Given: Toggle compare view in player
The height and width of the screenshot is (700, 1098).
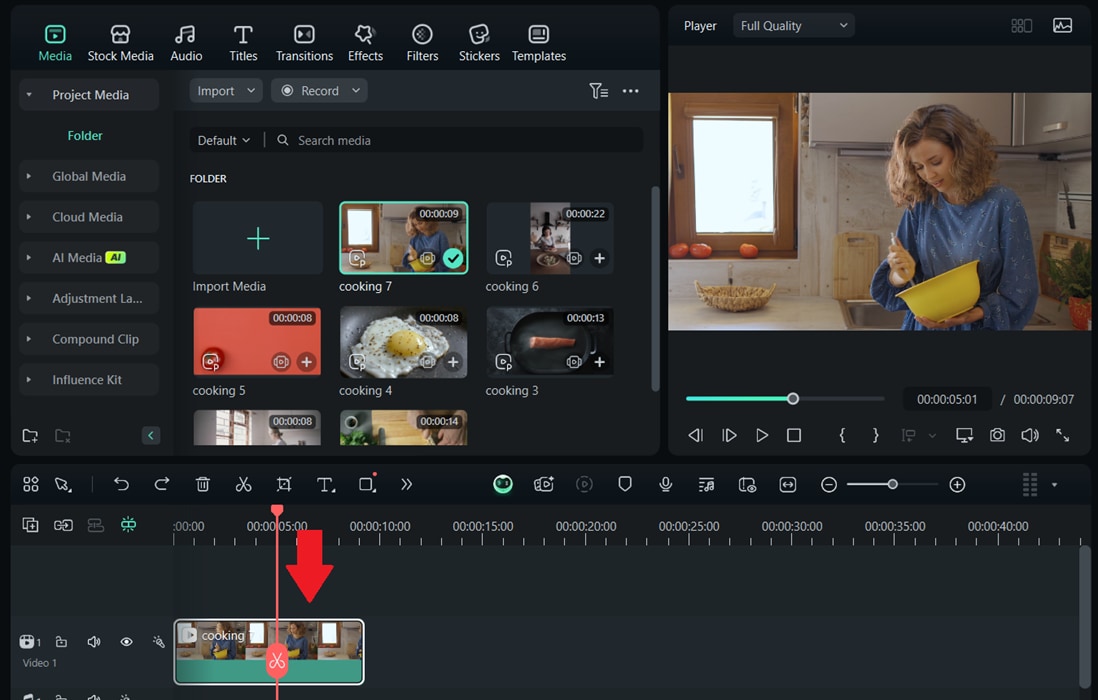Looking at the screenshot, I should tap(1022, 26).
